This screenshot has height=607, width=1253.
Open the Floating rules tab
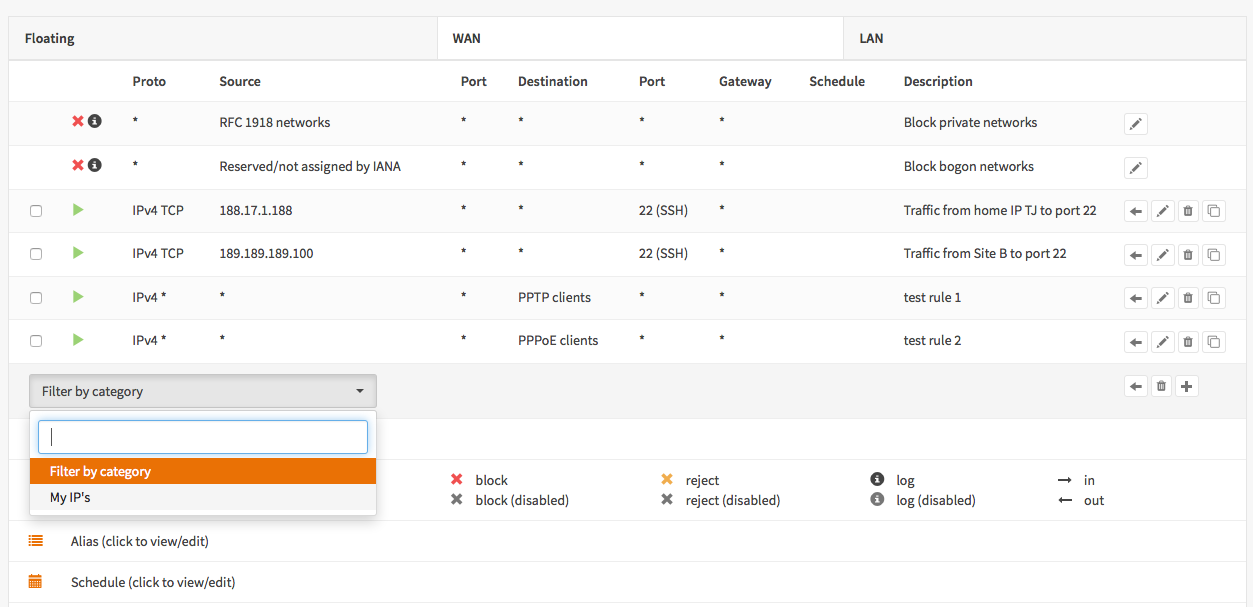tap(50, 39)
